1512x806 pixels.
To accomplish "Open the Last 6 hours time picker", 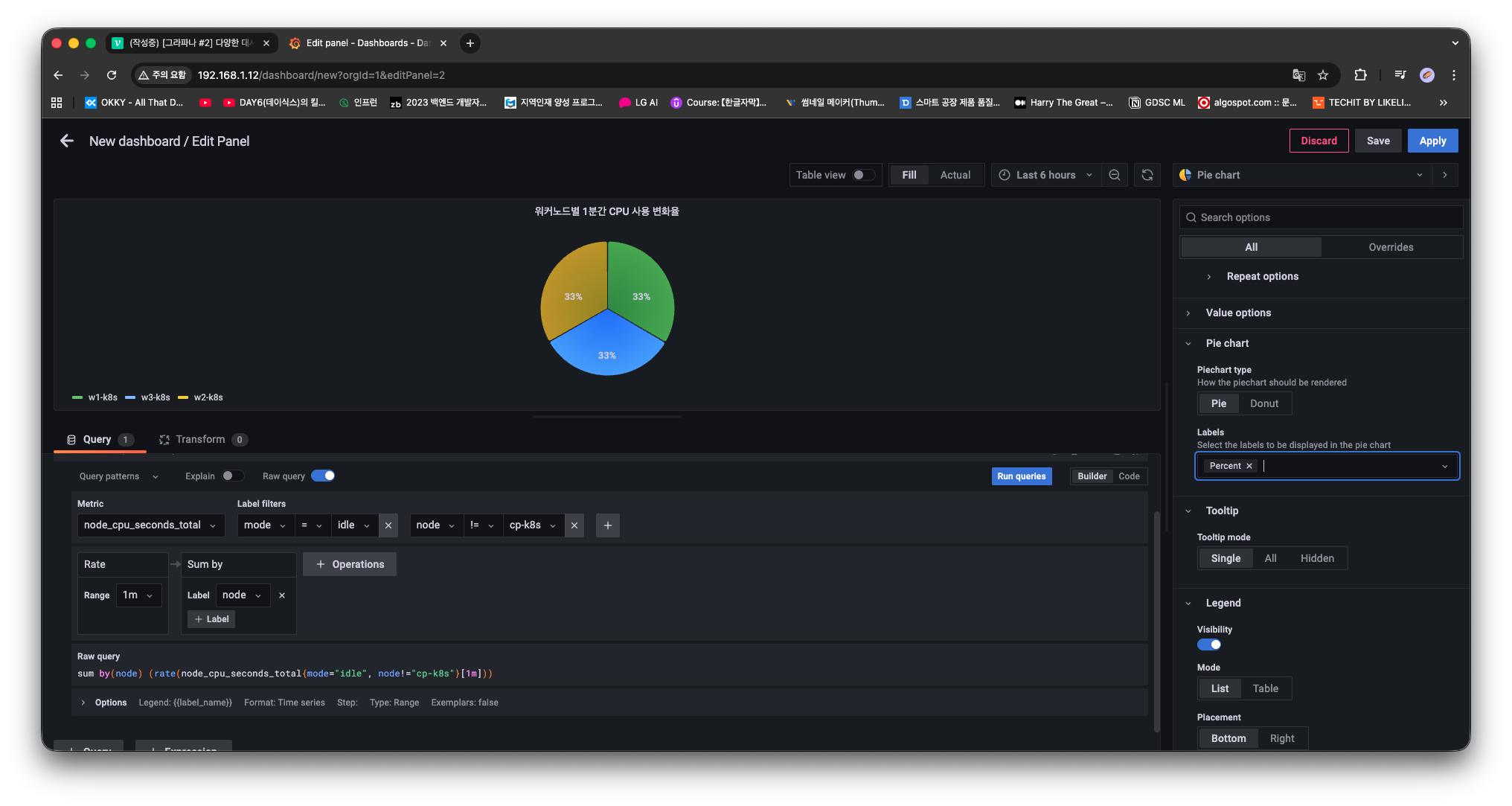I will tap(1045, 175).
